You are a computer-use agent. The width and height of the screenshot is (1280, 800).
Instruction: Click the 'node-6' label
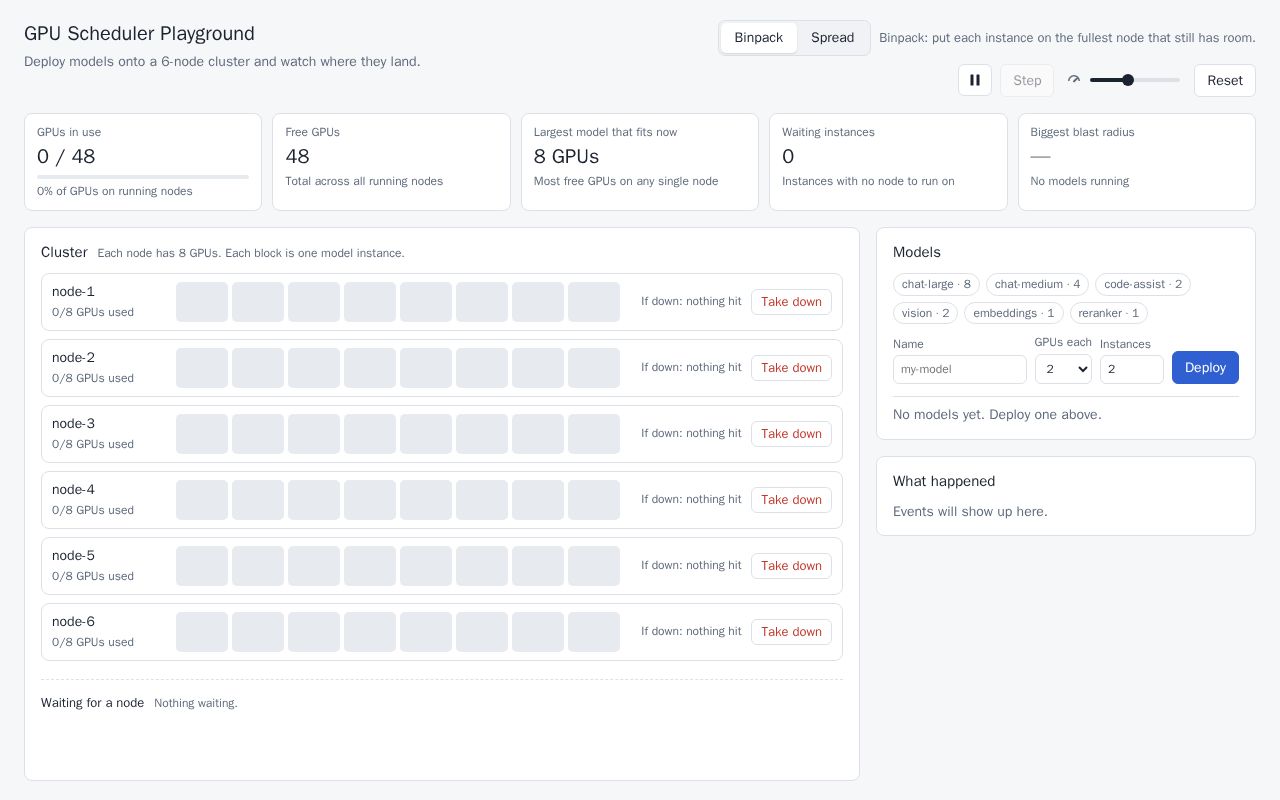[73, 622]
